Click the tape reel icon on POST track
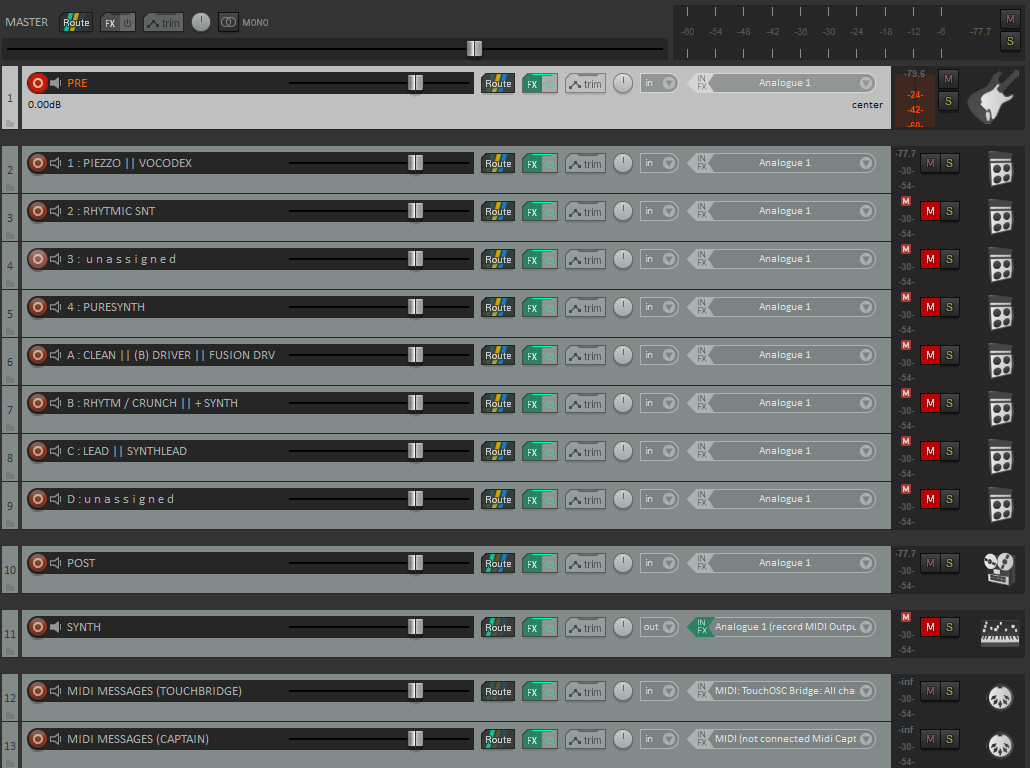 [x=999, y=569]
